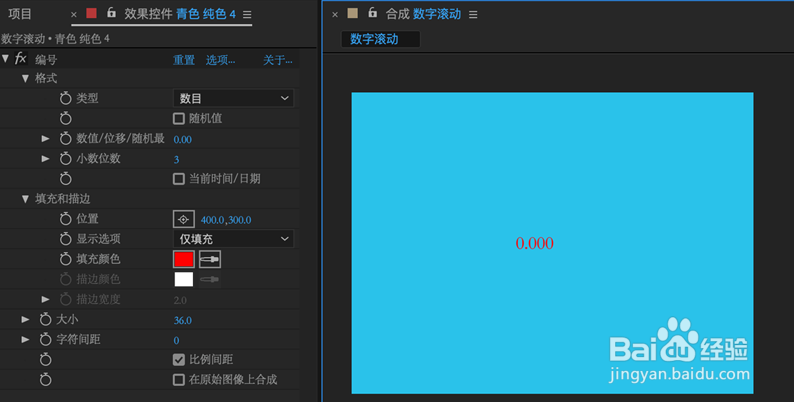Click value 0.00 of 数值/位移/随机最
The height and width of the screenshot is (402, 794).
(182, 139)
